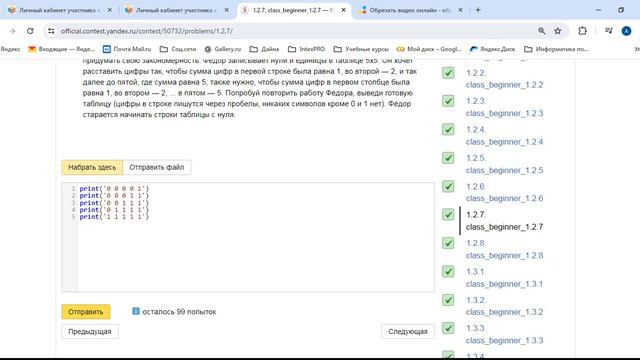
Task: Open a new browser tab
Action: 478,10
